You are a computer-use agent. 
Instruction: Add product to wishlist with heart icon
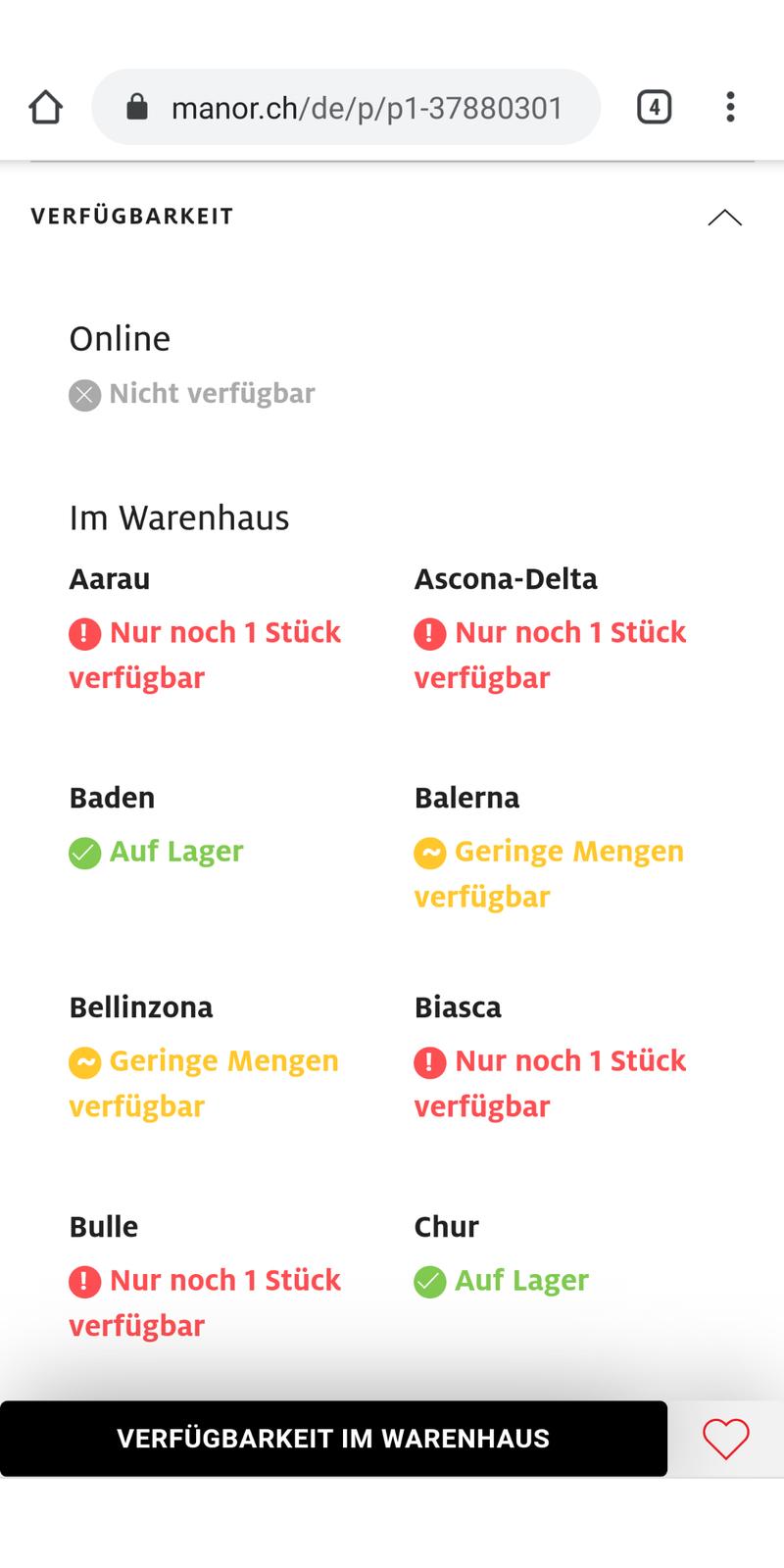point(725,1439)
